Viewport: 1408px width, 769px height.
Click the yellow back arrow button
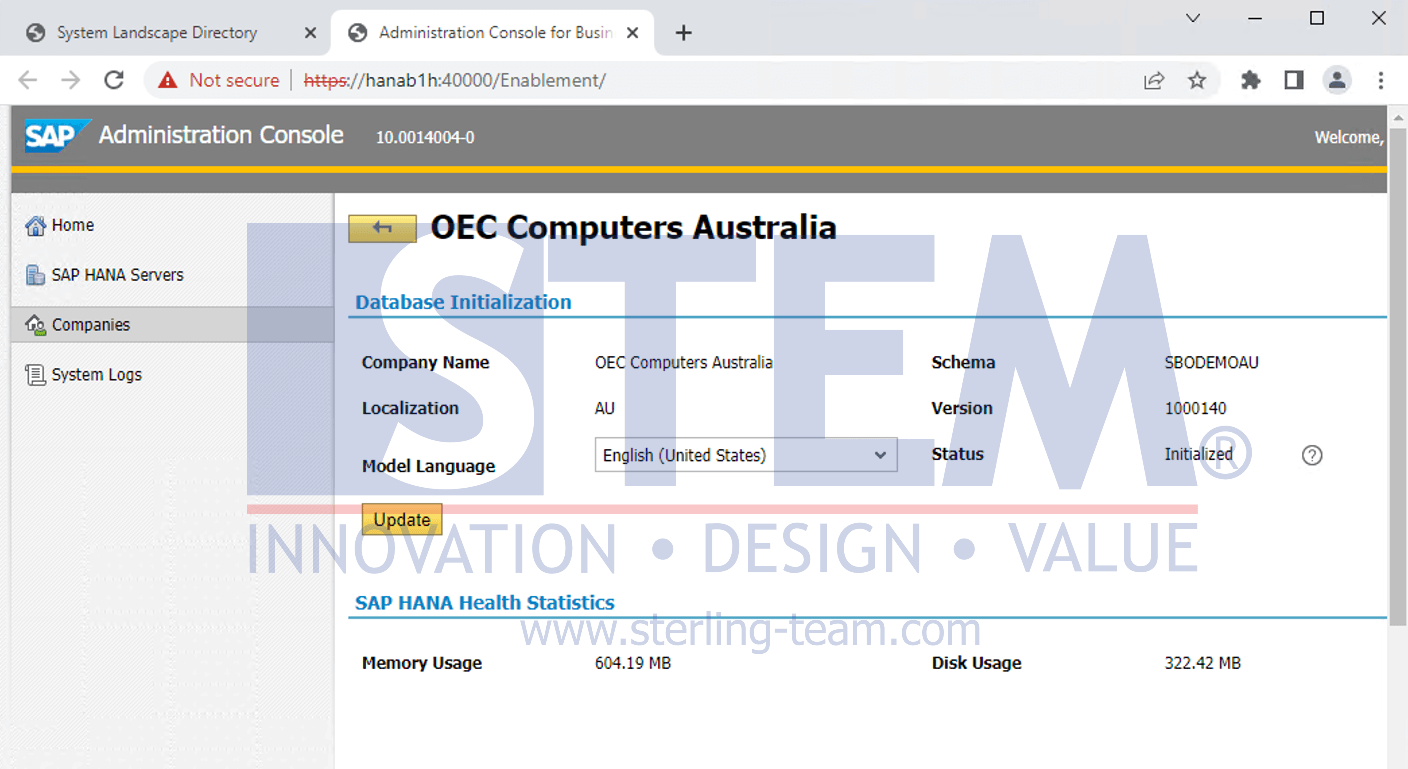tap(382, 228)
